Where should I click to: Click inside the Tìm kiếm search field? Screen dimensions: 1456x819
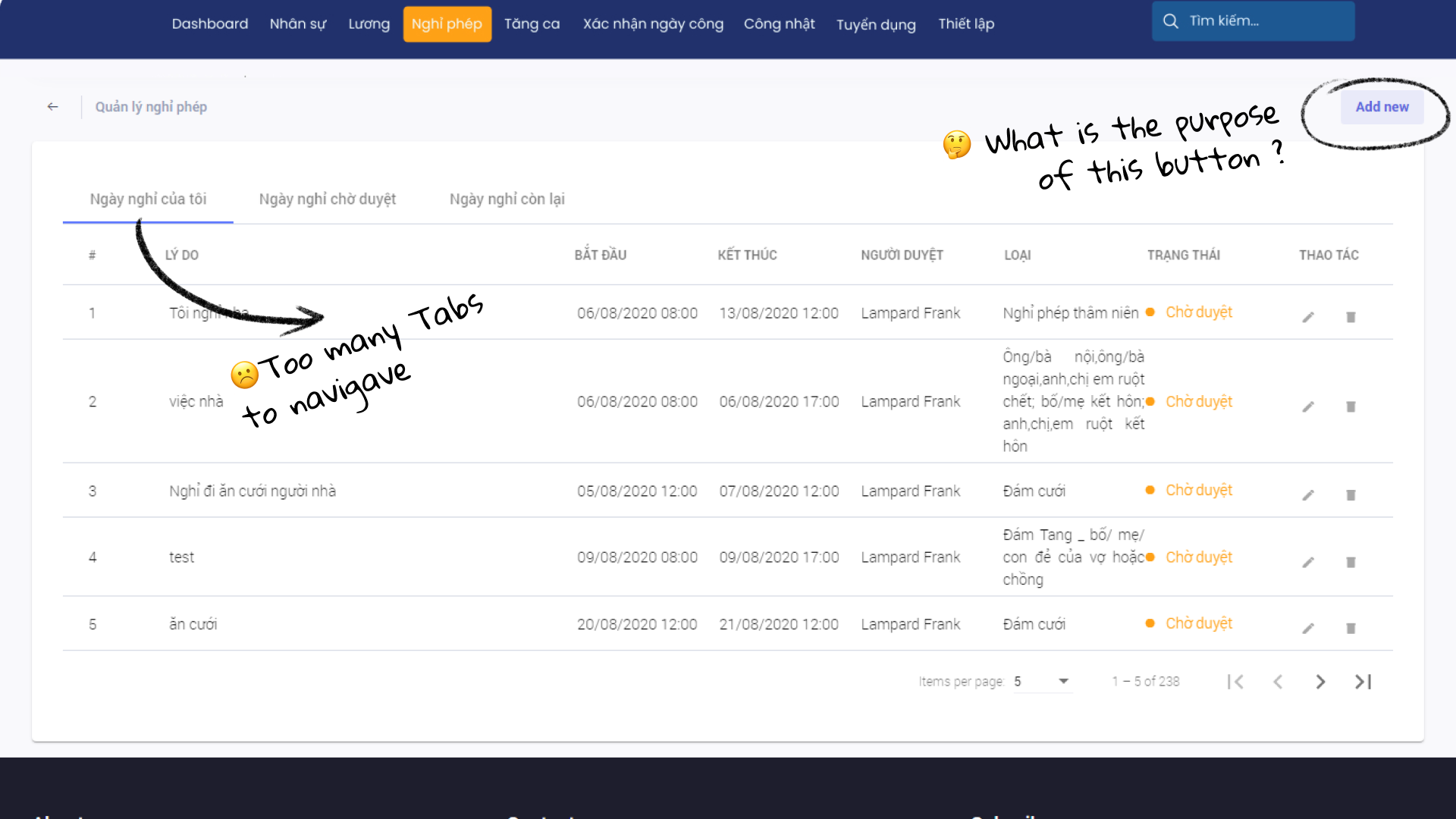(1266, 21)
